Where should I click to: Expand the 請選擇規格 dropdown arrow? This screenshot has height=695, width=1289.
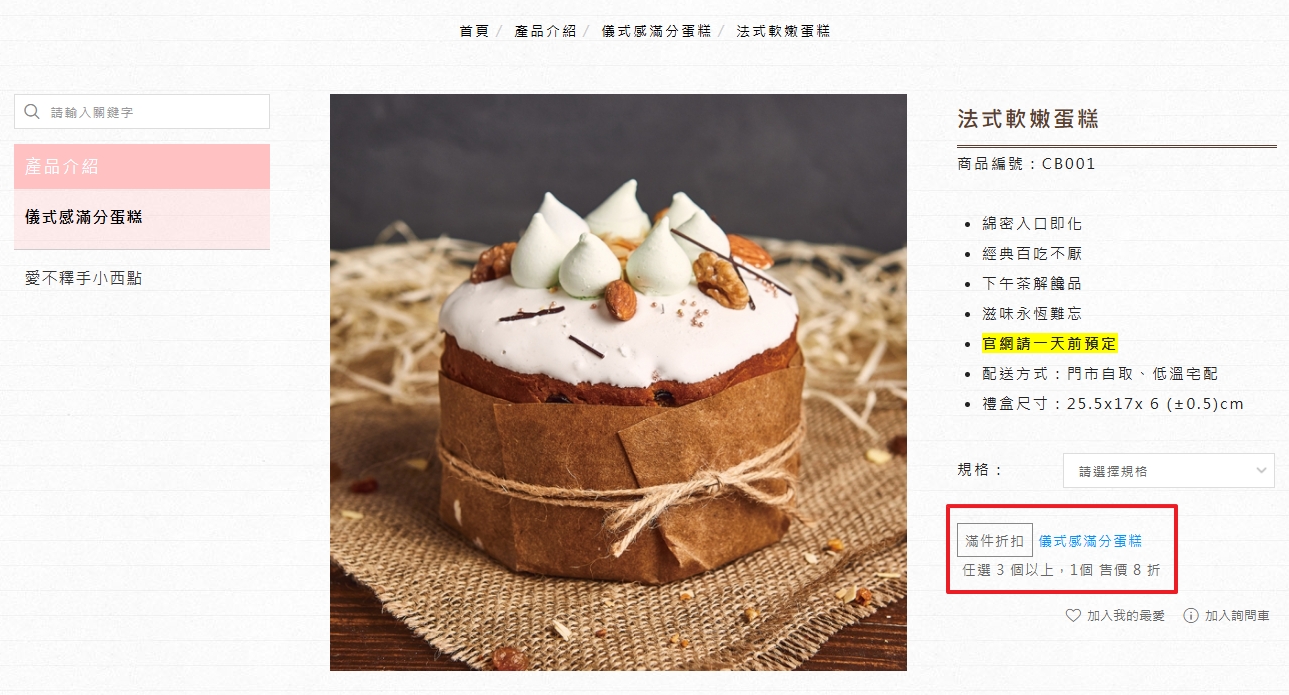click(x=1261, y=470)
